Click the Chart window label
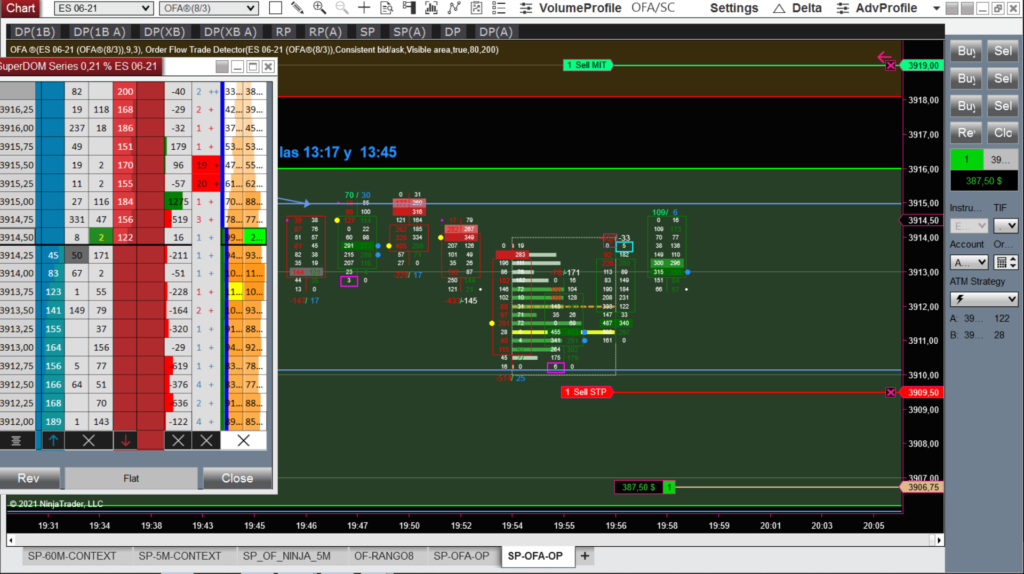The width and height of the screenshot is (1024, 574). (20, 8)
